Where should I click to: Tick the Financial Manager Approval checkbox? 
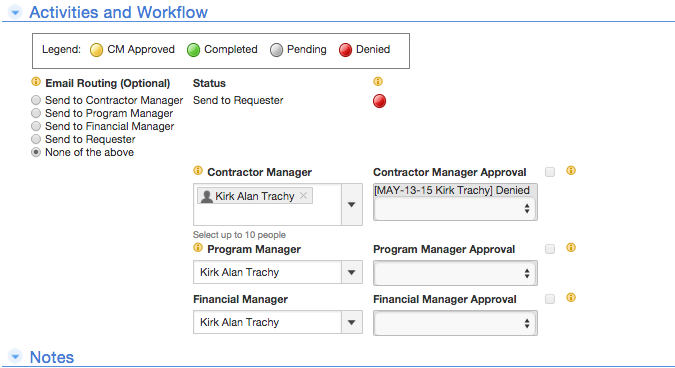coord(550,299)
